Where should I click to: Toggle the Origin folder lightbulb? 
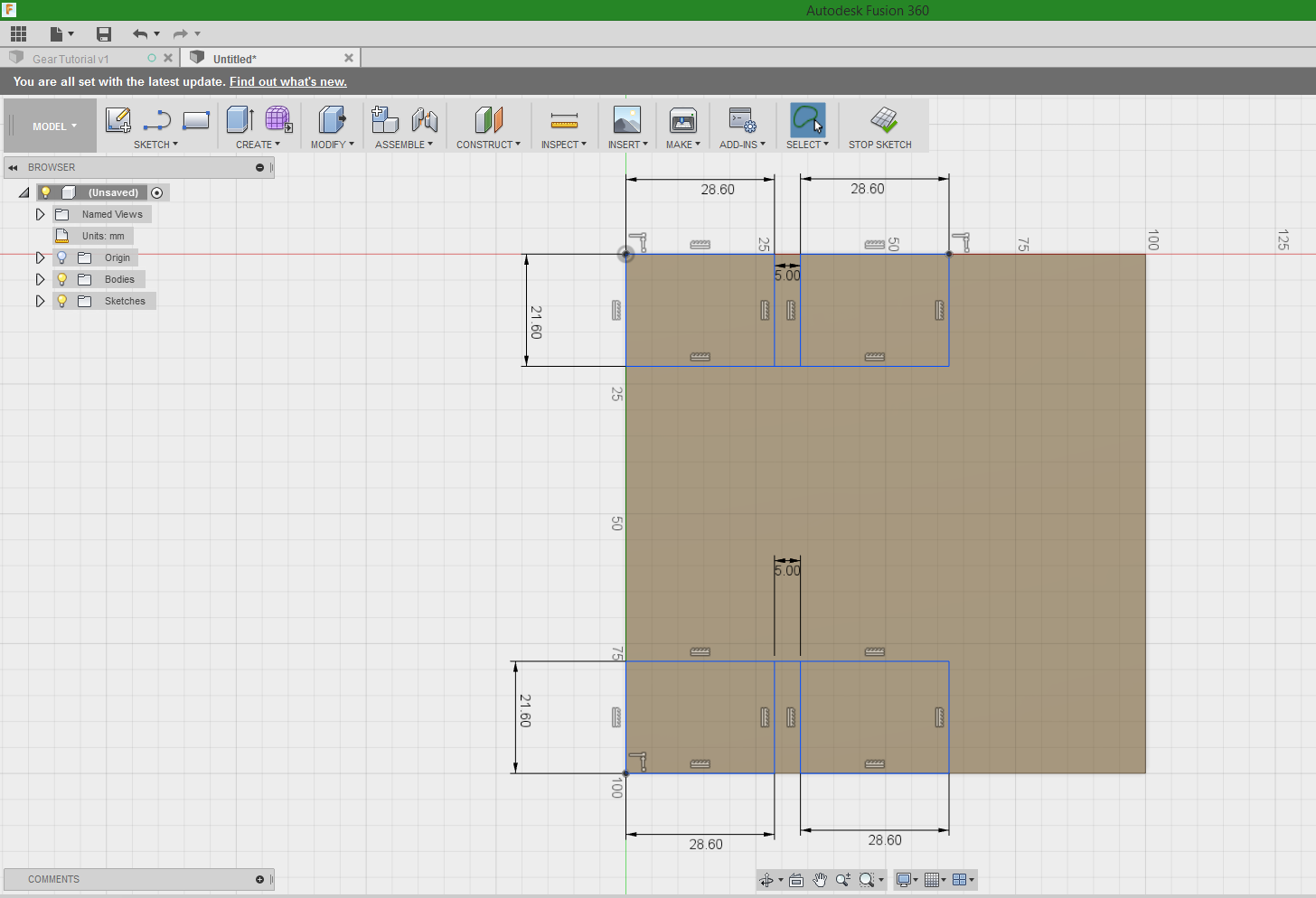point(62,257)
